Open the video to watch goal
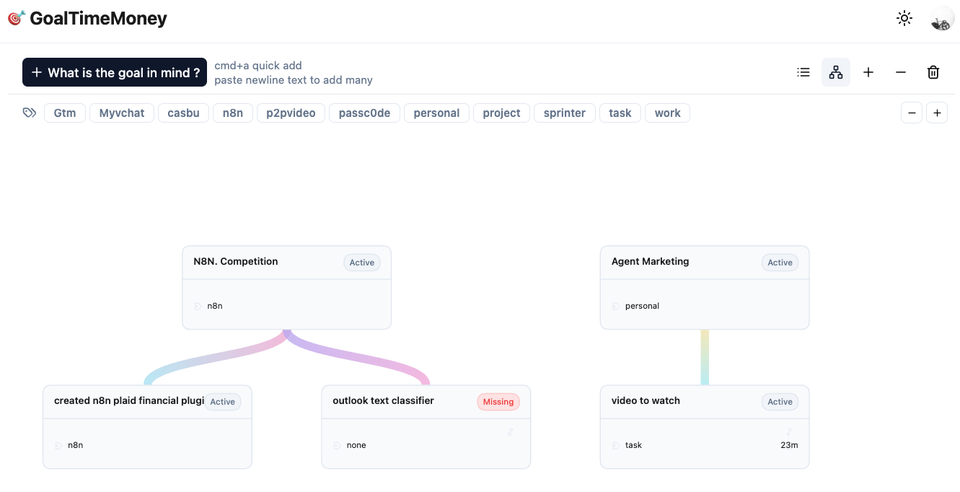 click(x=645, y=401)
